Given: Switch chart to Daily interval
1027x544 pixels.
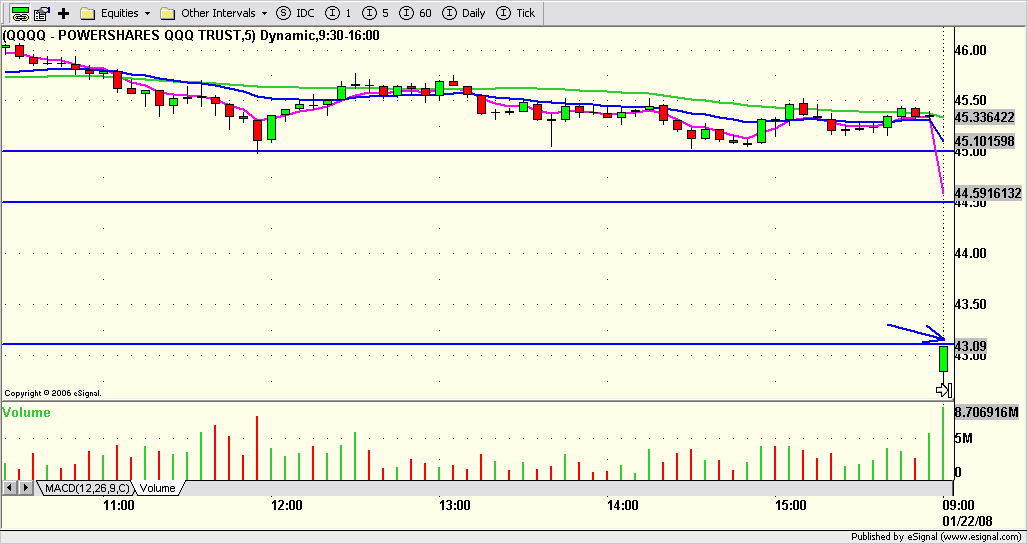Looking at the screenshot, I should [x=464, y=12].
